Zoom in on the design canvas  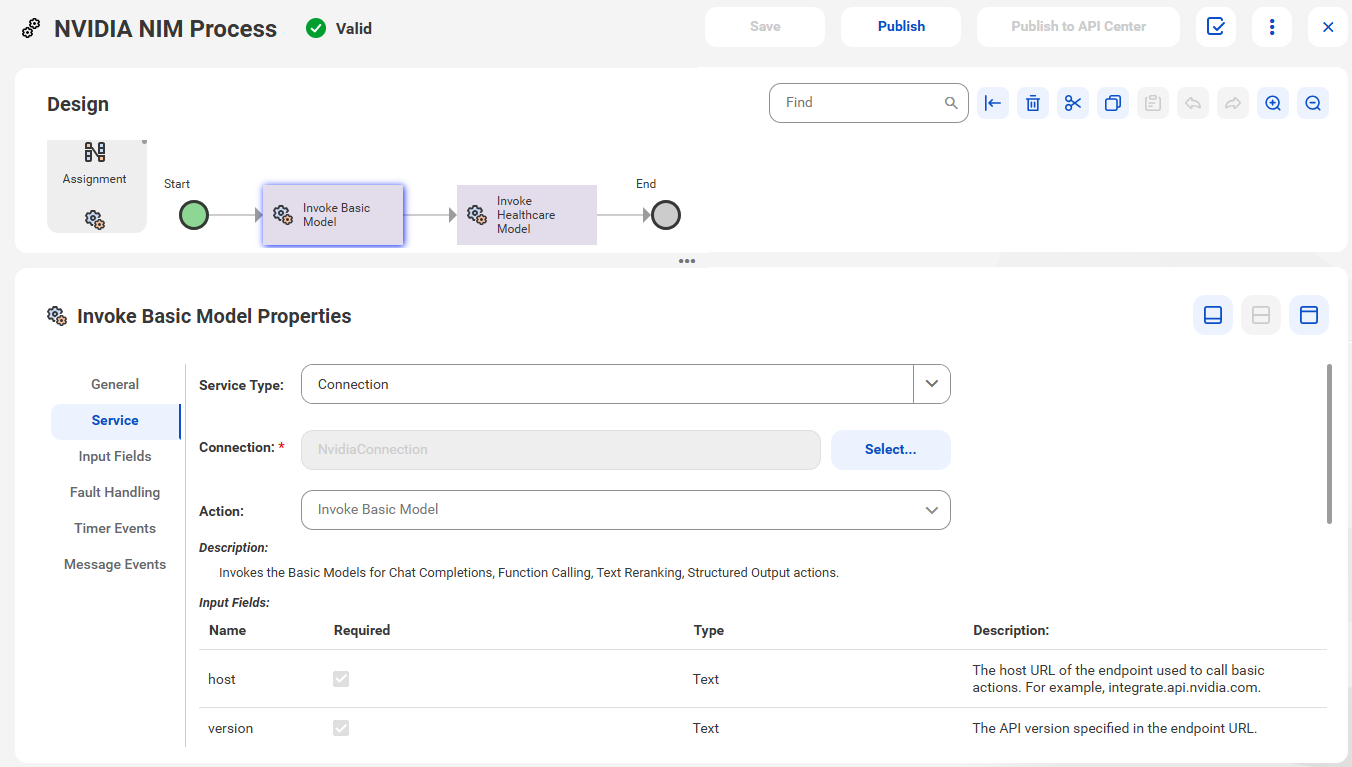[x=1273, y=103]
